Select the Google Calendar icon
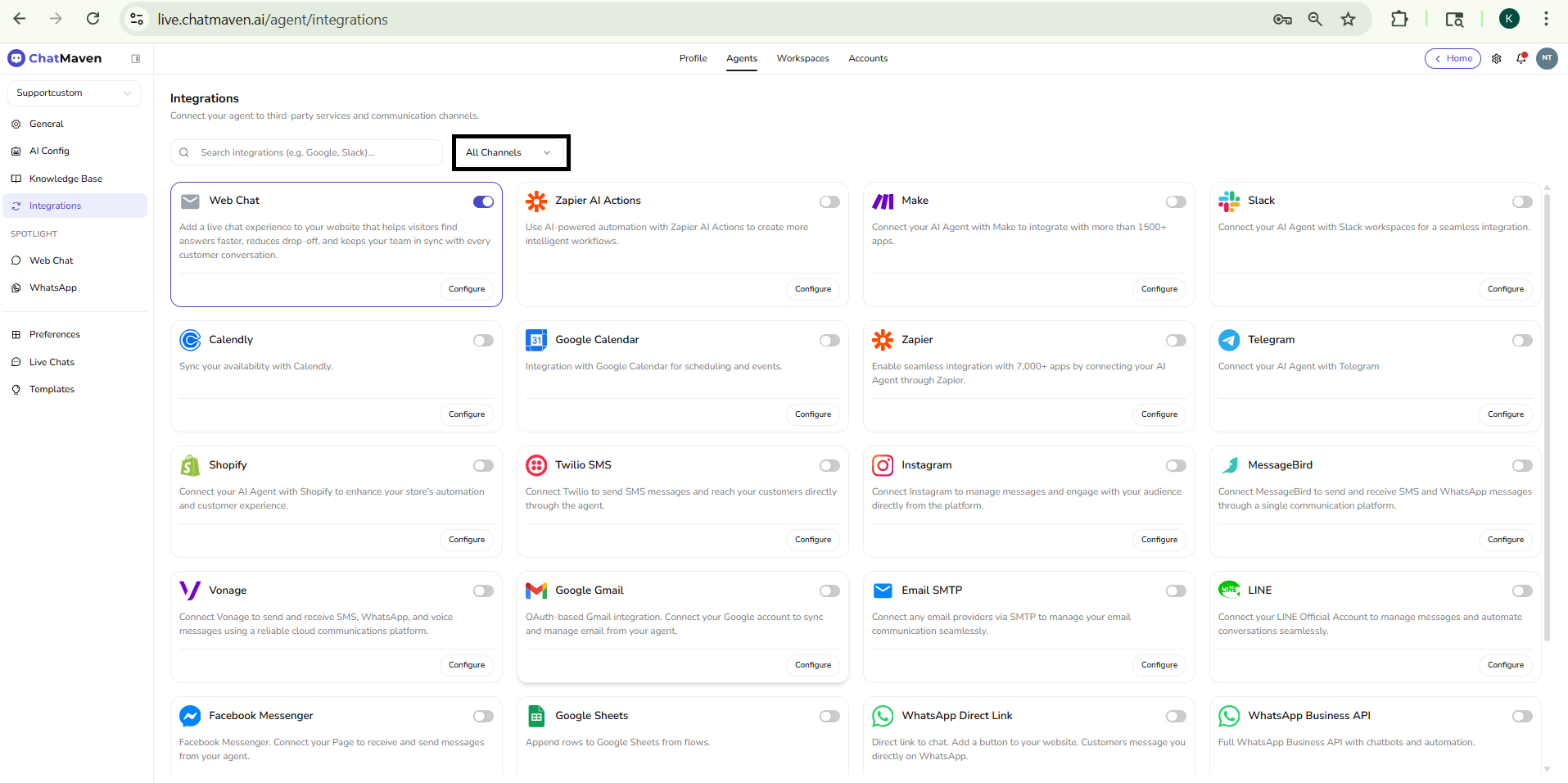The width and height of the screenshot is (1568, 783). (x=536, y=340)
